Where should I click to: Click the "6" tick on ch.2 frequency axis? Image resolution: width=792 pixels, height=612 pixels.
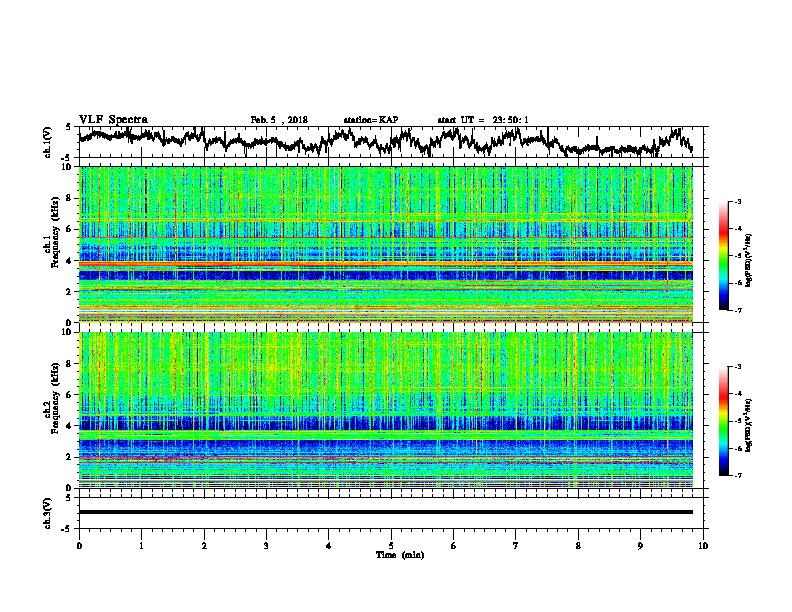(x=70, y=394)
